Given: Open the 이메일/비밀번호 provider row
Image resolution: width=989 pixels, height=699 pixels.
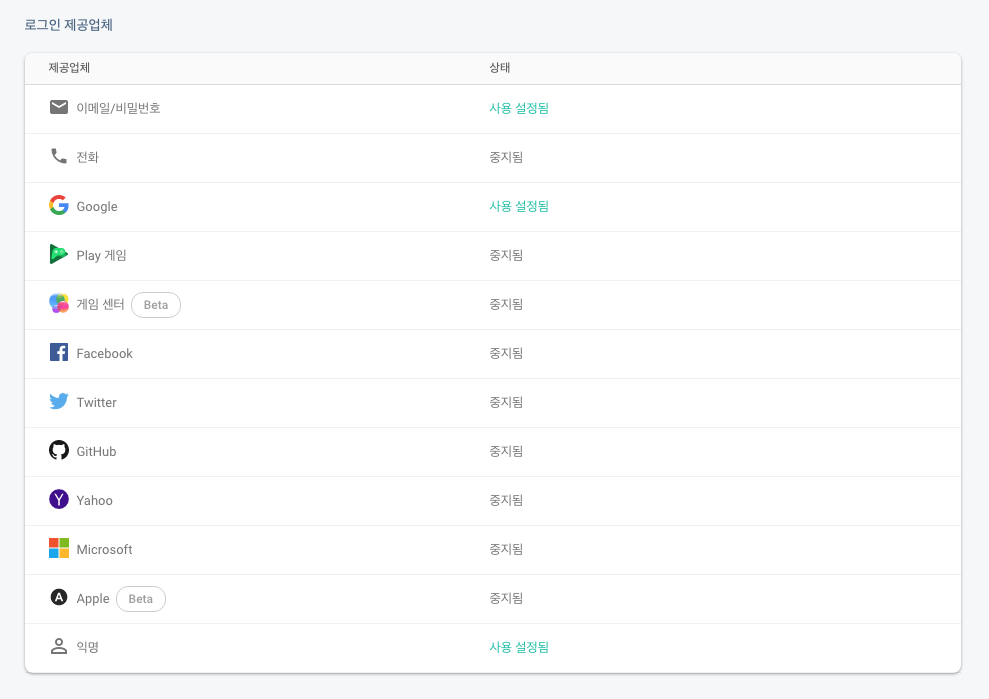Looking at the screenshot, I should [493, 109].
